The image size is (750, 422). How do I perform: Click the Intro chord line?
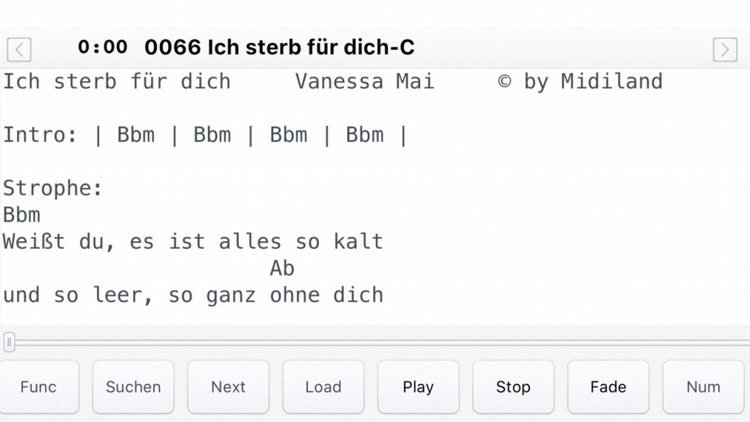click(x=205, y=135)
